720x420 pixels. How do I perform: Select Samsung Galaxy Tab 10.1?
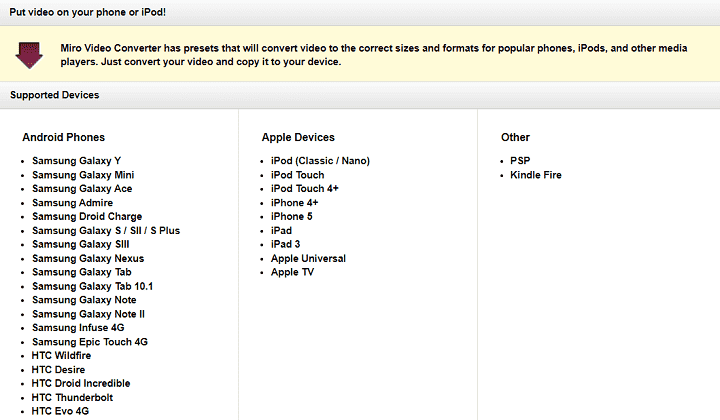[x=92, y=286]
